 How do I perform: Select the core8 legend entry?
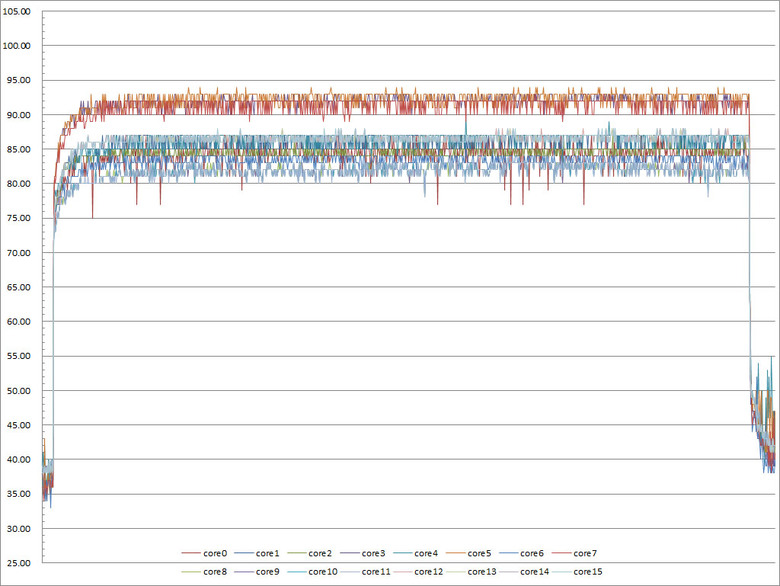point(204,572)
